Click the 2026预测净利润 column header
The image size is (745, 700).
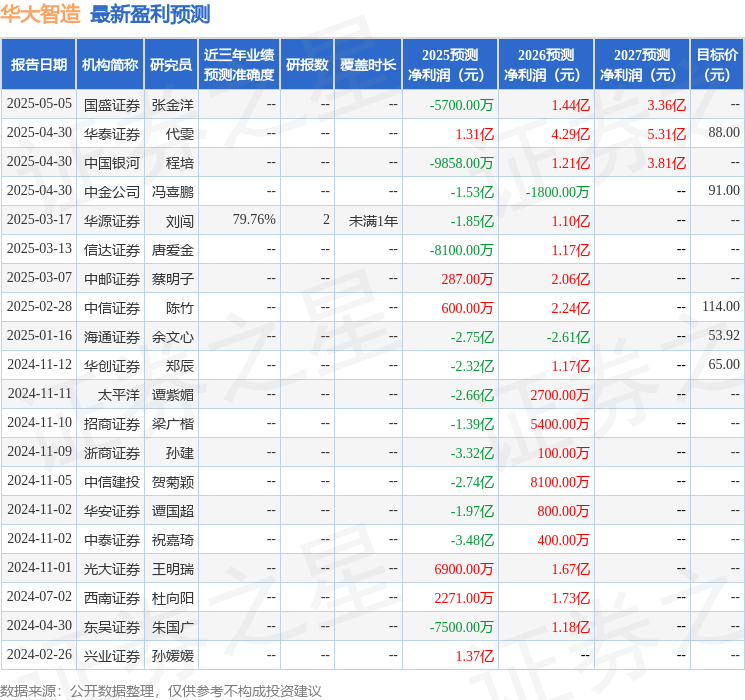click(x=546, y=65)
